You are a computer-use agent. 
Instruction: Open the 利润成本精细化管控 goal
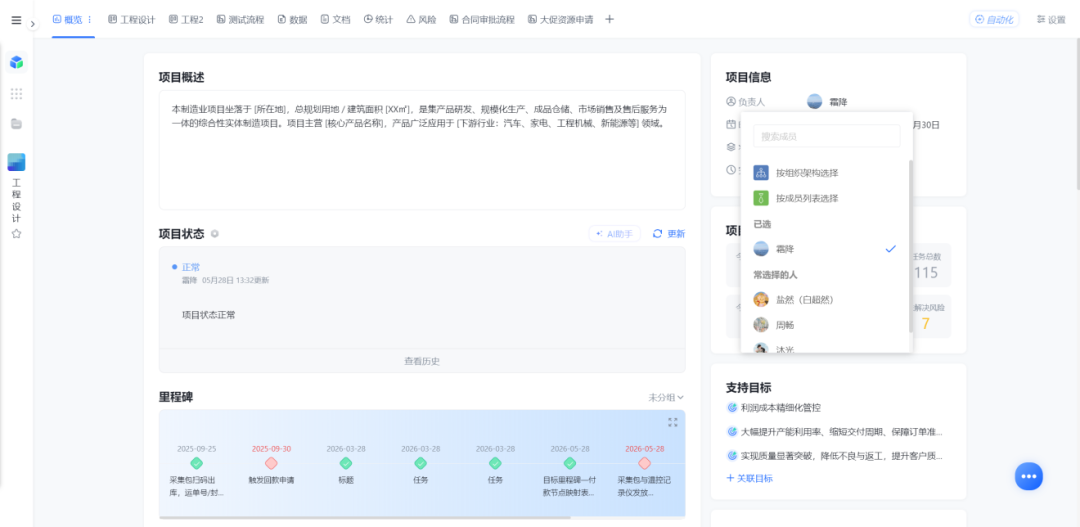coord(780,408)
